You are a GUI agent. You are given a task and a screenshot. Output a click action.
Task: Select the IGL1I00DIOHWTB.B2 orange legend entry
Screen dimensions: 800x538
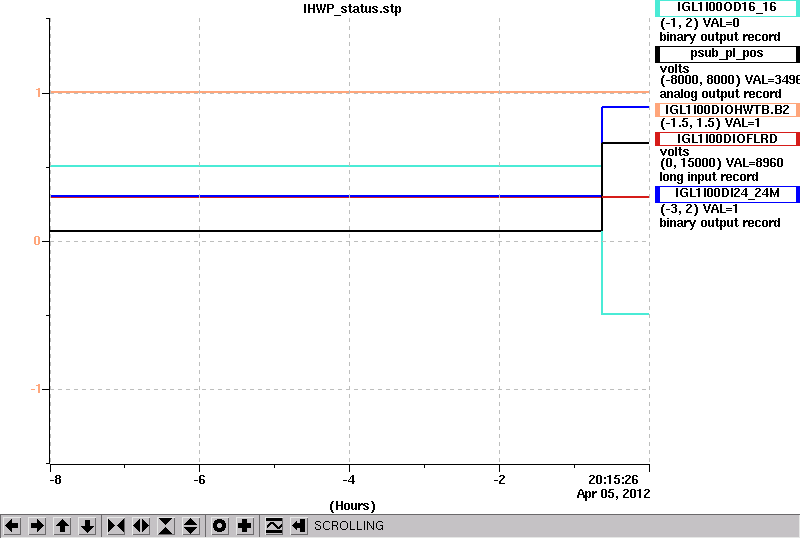pos(727,110)
